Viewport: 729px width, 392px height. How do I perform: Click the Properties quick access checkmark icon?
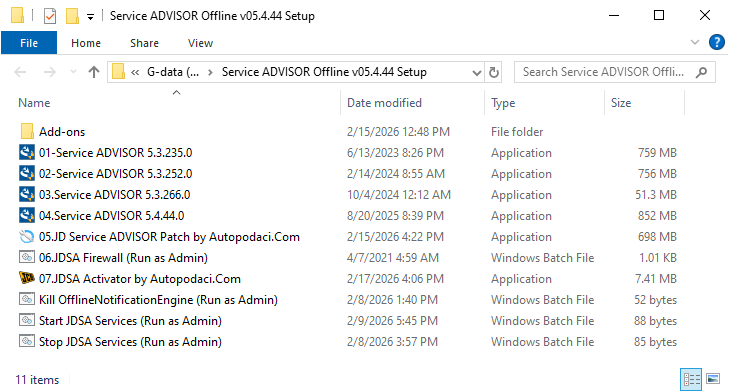50,16
